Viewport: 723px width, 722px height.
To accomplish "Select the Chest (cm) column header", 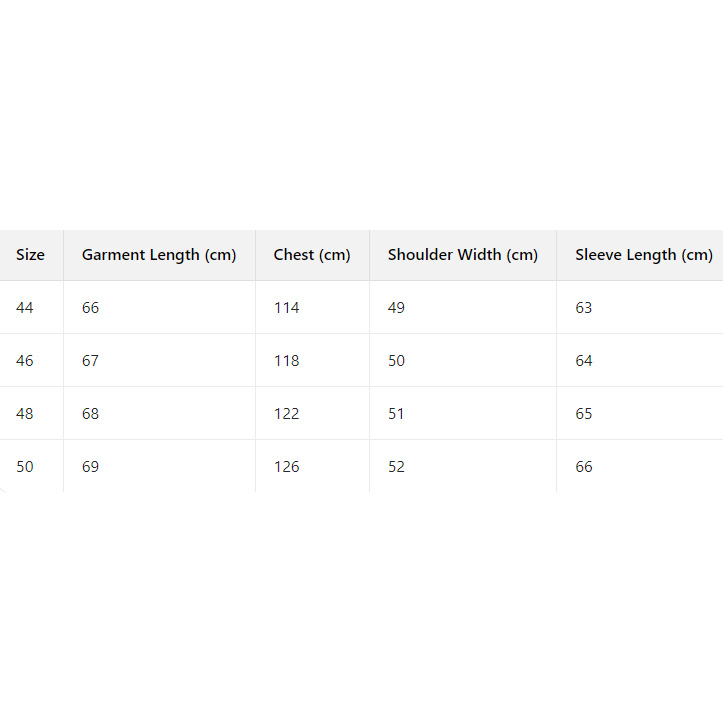I will tap(312, 255).
